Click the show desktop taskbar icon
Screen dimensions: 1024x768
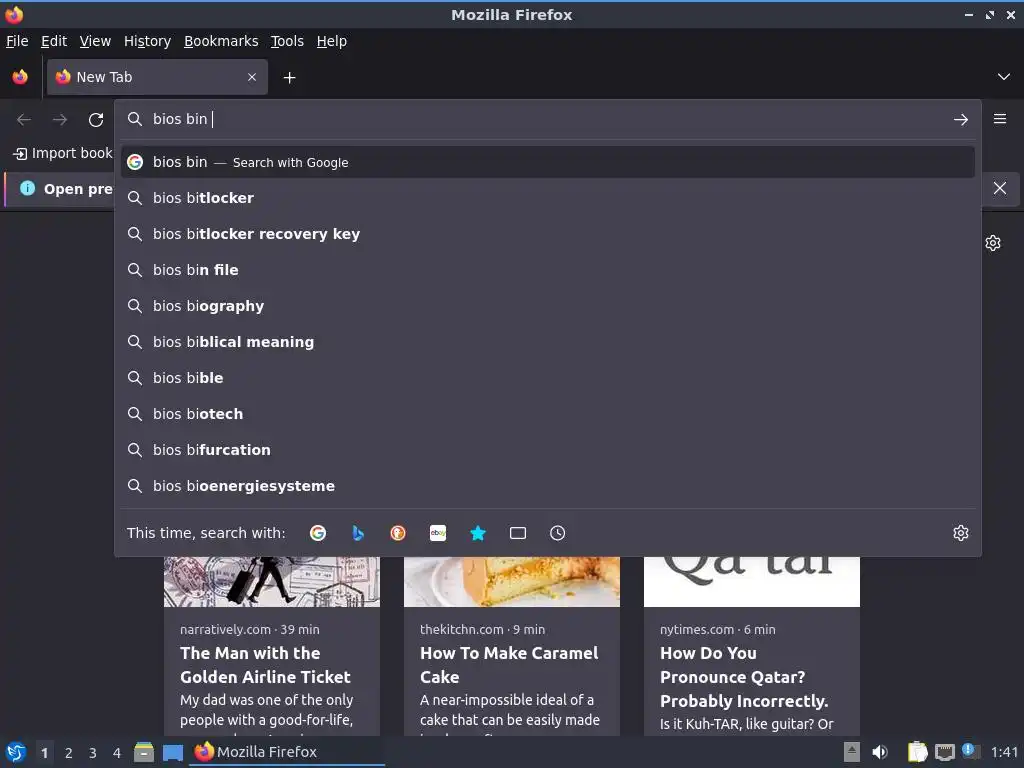[x=172, y=752]
